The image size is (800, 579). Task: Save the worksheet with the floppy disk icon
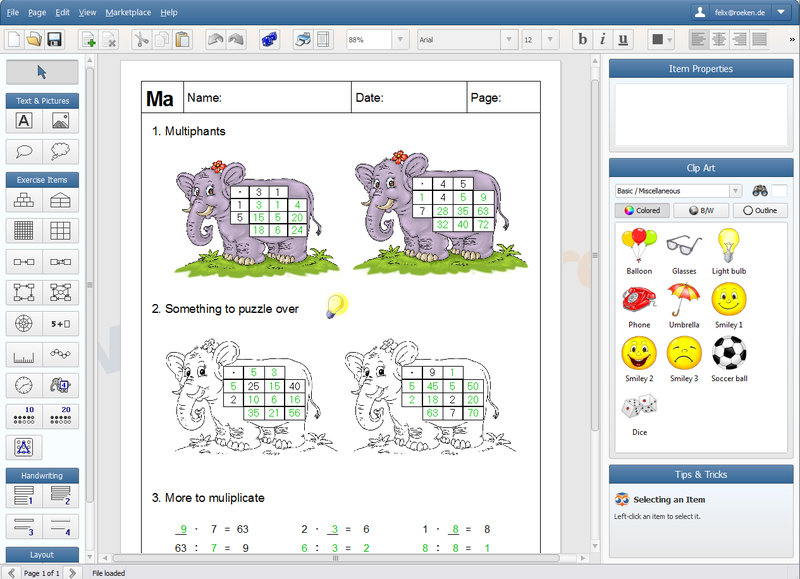click(54, 39)
